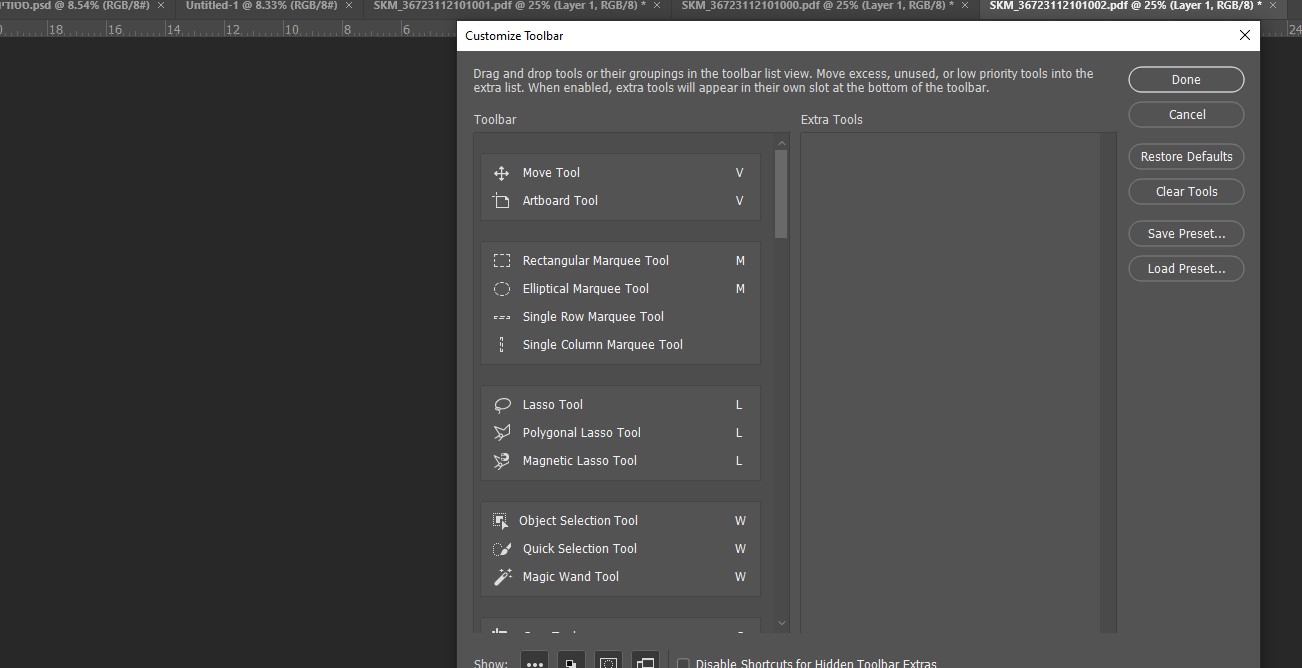Image resolution: width=1302 pixels, height=668 pixels.
Task: Click the Done button
Action: 1186,80
